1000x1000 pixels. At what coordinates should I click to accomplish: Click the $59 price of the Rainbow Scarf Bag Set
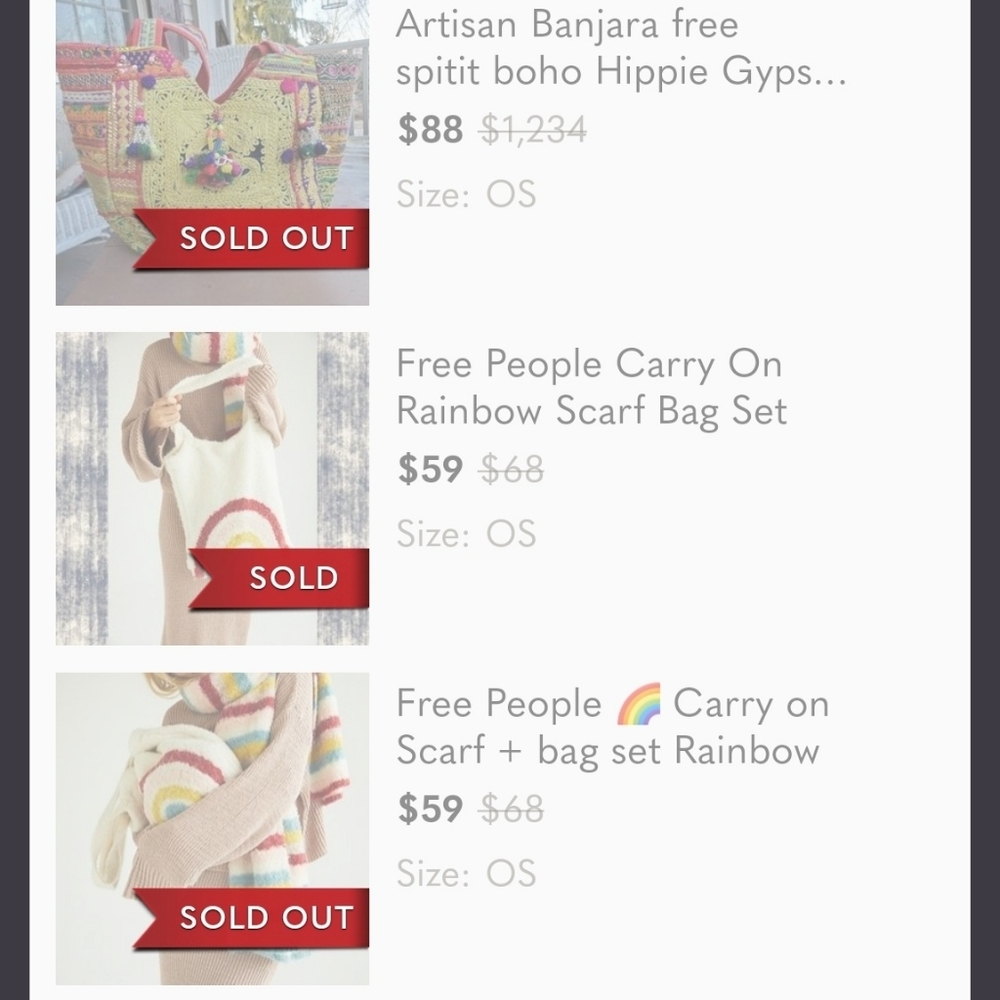(430, 469)
